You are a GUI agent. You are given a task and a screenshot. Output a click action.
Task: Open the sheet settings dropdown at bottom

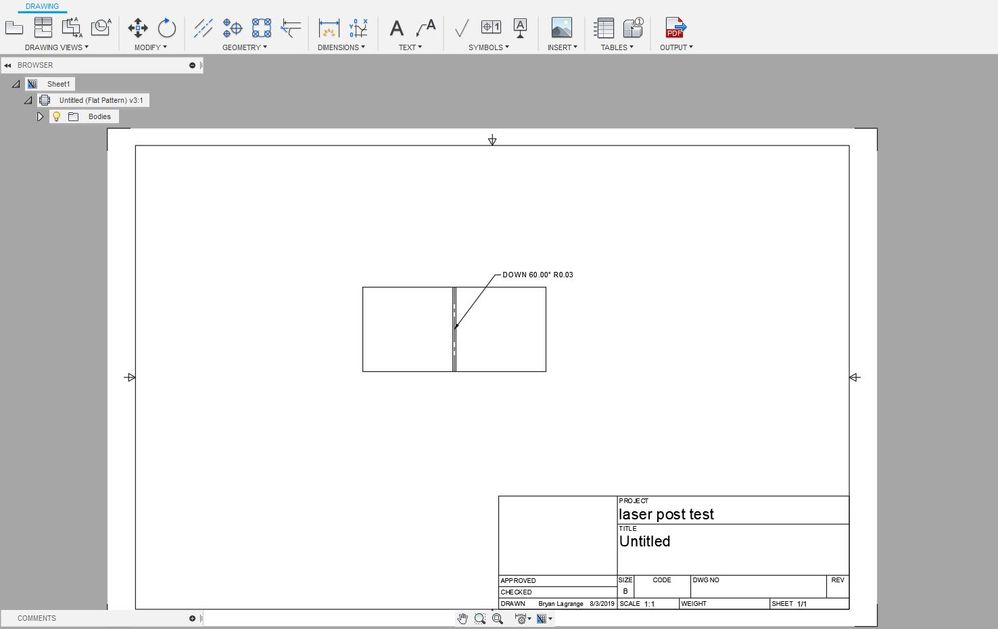pos(544,618)
